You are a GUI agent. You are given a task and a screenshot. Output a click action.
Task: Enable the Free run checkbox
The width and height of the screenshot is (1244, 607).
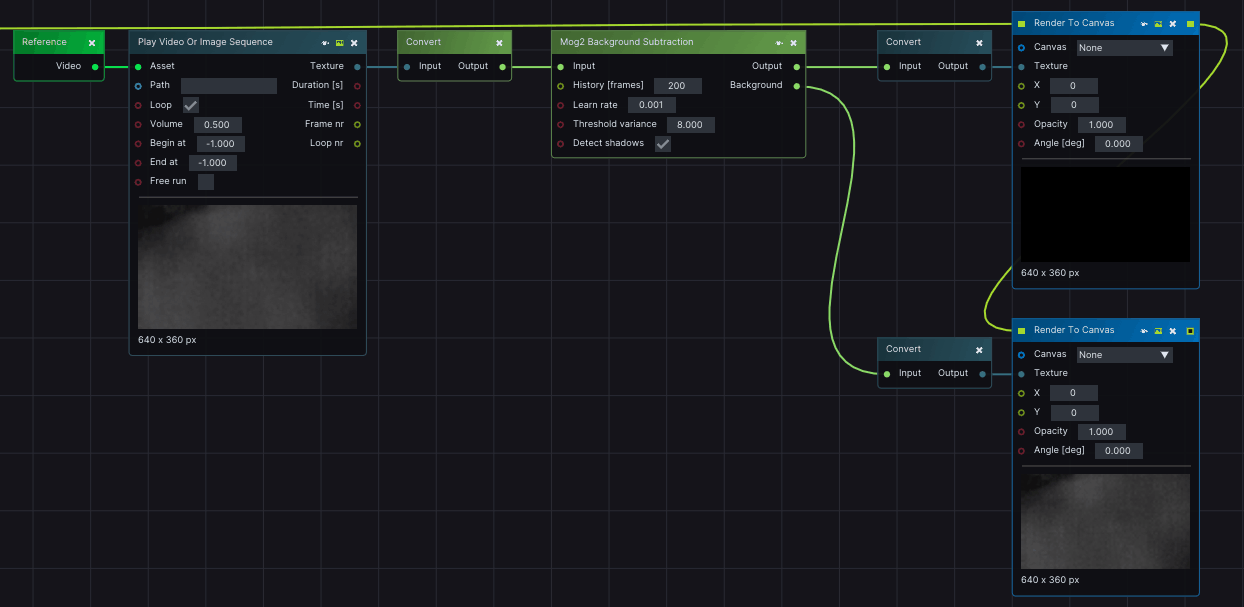click(206, 182)
